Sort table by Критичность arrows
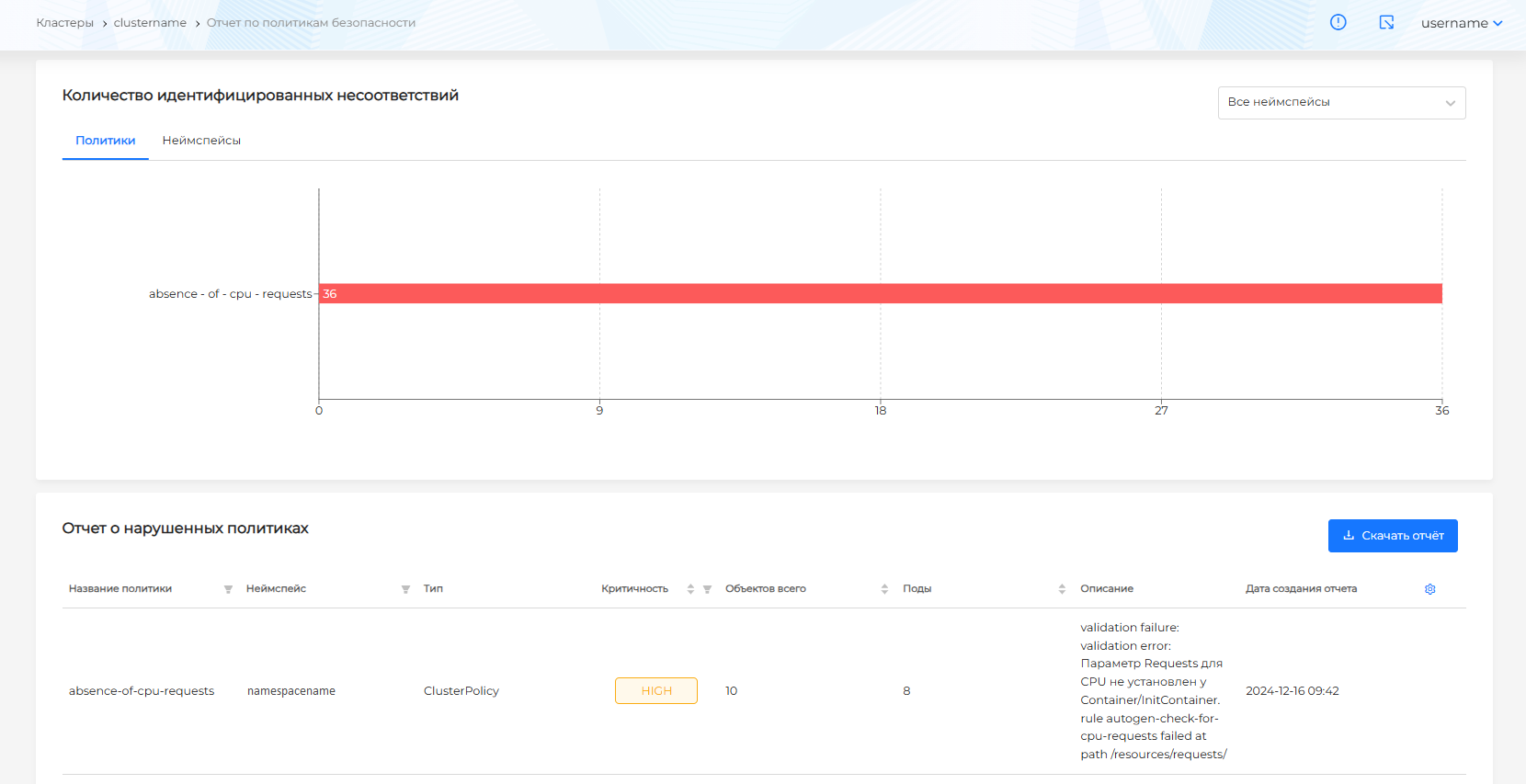The image size is (1526, 784). (x=690, y=589)
